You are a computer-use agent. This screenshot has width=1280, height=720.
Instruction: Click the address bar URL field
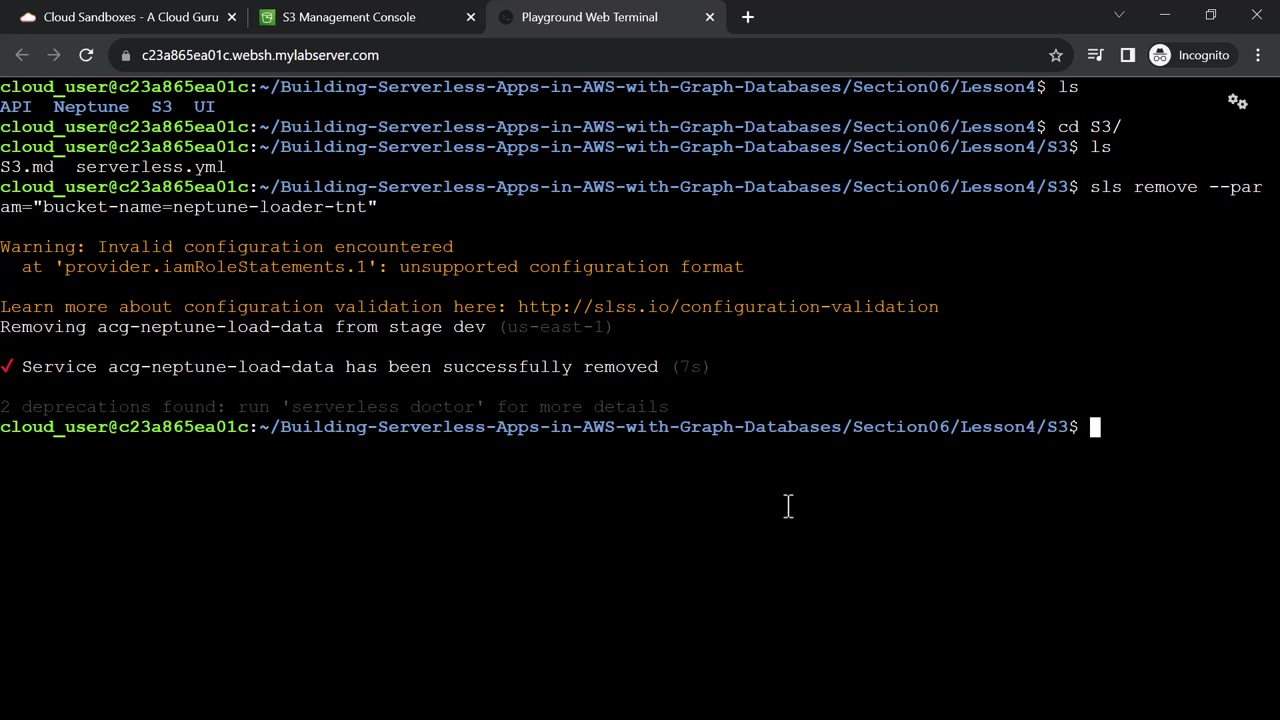580,55
